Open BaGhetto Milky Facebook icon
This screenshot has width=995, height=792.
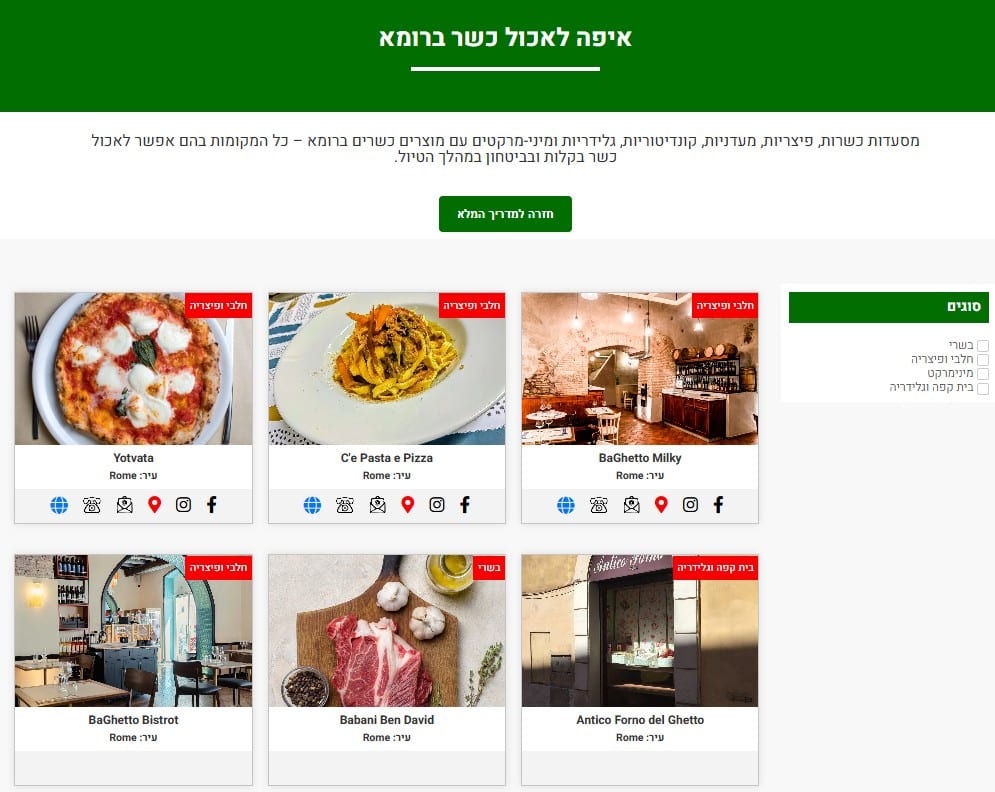point(718,505)
